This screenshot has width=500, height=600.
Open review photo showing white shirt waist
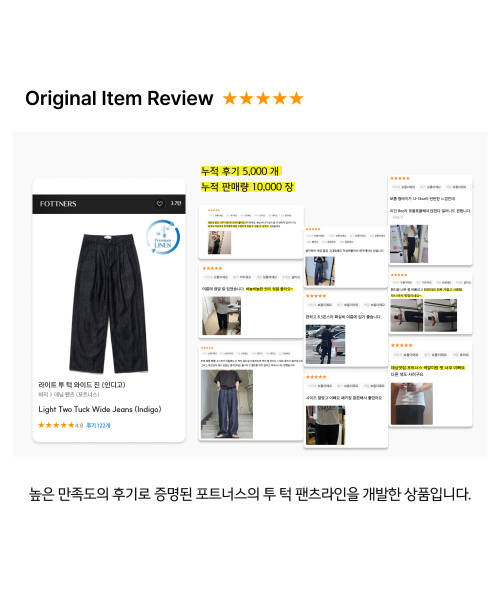[411, 403]
